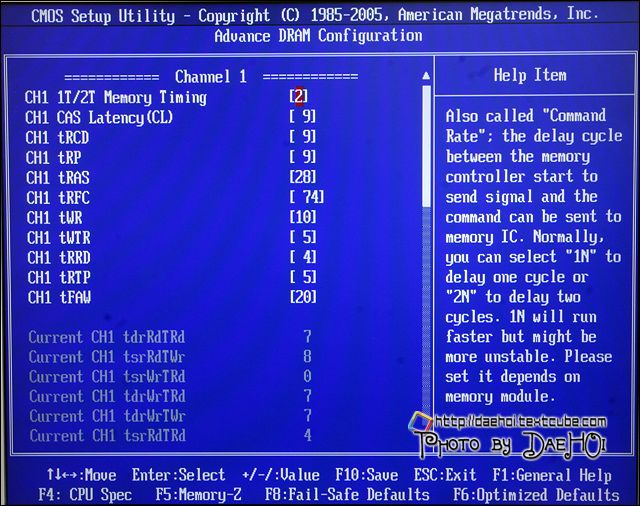Click the scroll up arrow of the settings list

point(426,75)
